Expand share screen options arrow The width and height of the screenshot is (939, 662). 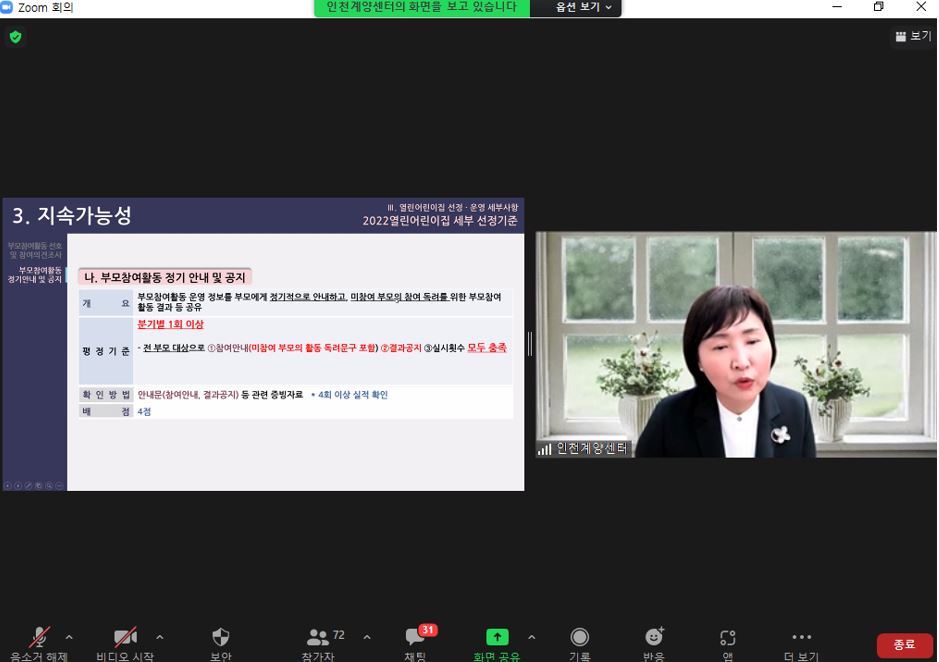(x=531, y=637)
